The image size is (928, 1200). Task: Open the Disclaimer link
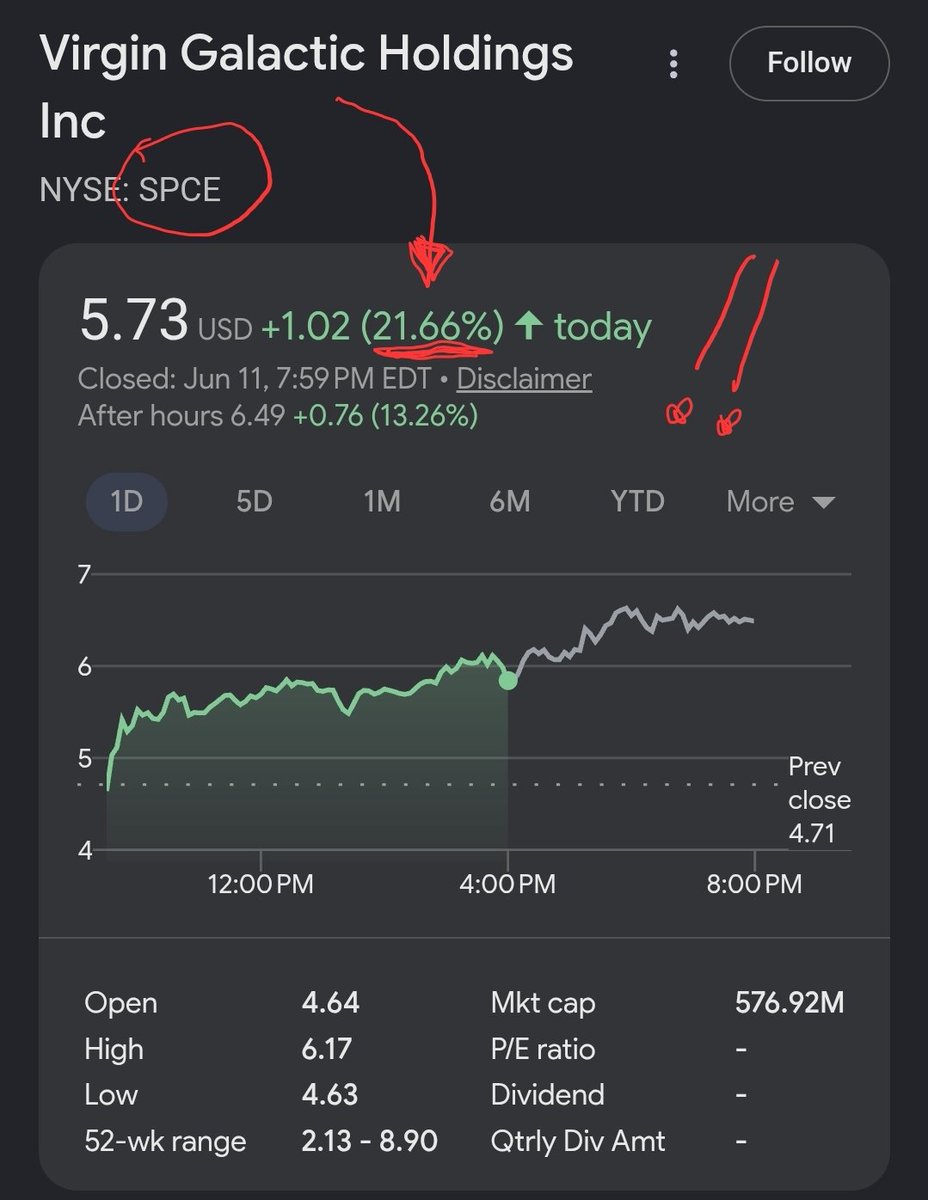point(524,380)
